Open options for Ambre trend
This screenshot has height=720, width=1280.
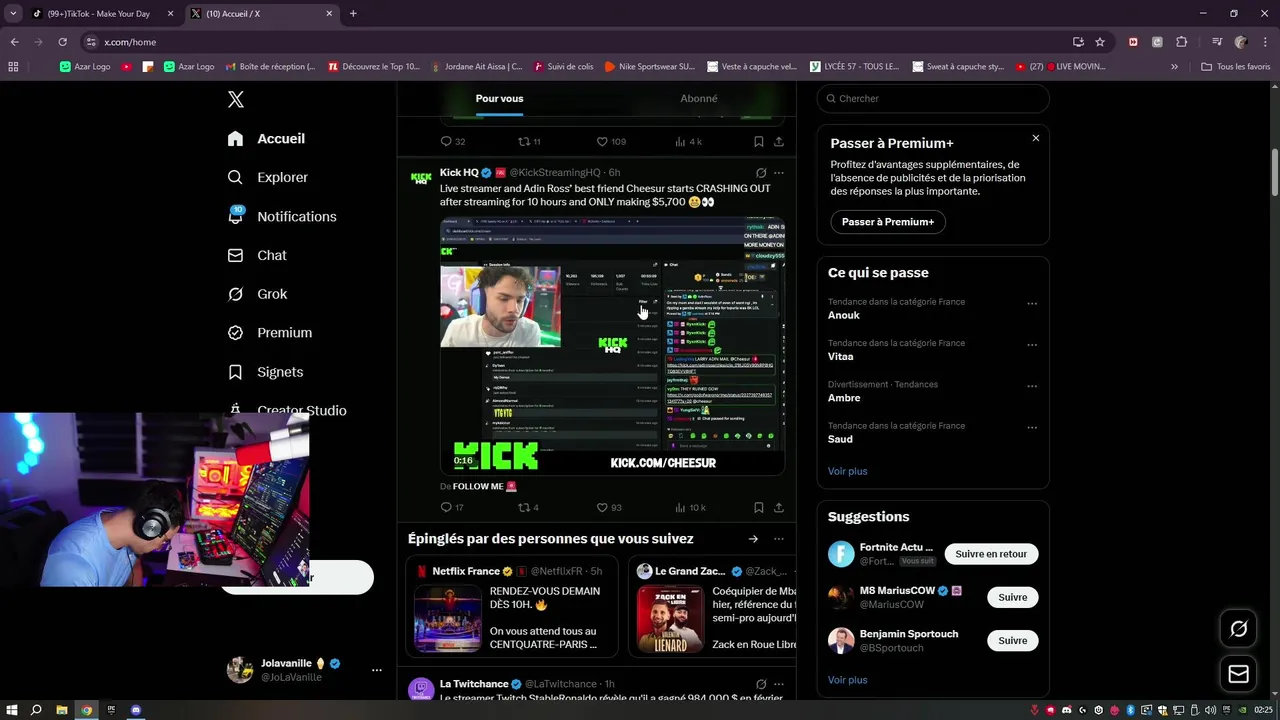[1032, 386]
